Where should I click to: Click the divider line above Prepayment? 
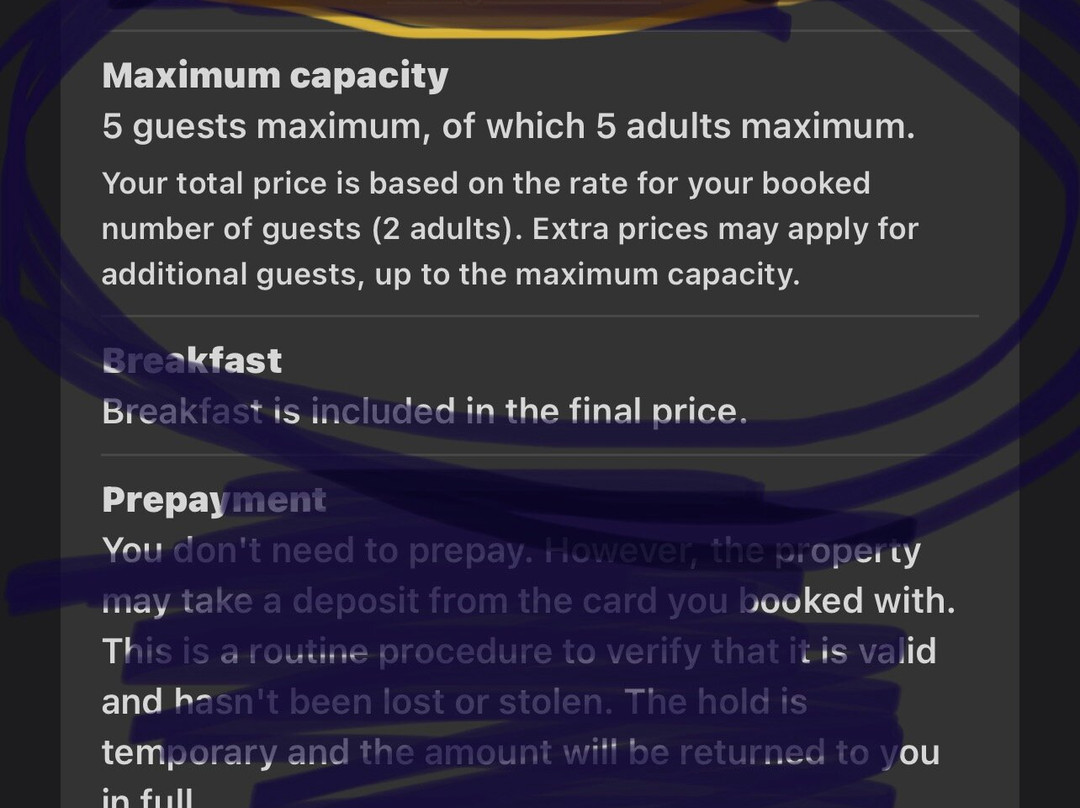540,456
